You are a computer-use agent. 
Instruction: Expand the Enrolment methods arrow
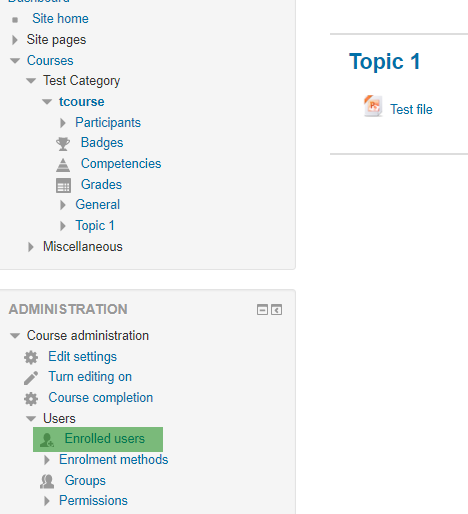[x=47, y=460]
